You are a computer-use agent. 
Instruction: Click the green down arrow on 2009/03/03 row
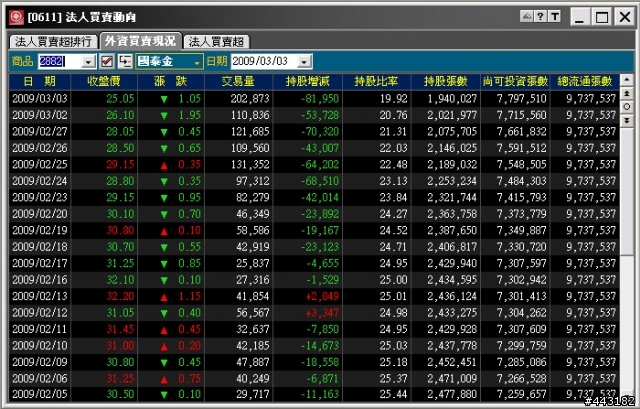click(x=164, y=99)
